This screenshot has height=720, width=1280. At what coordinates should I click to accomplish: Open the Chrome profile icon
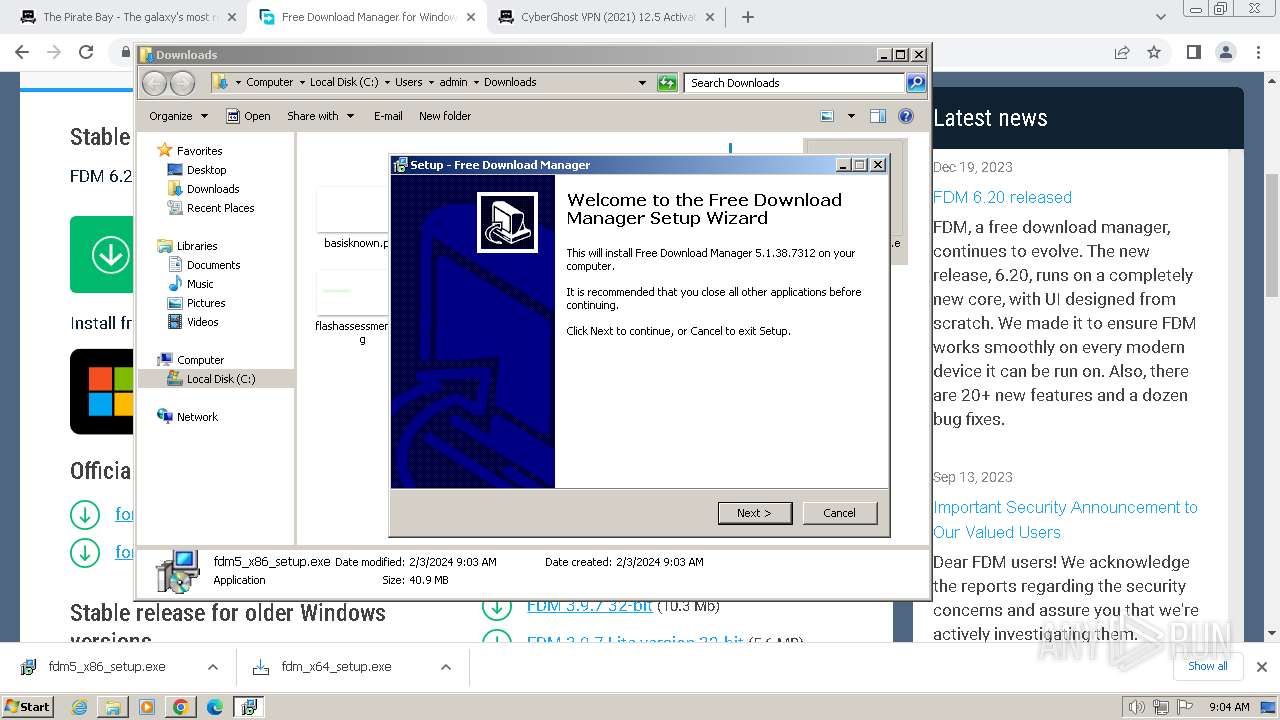click(1225, 52)
